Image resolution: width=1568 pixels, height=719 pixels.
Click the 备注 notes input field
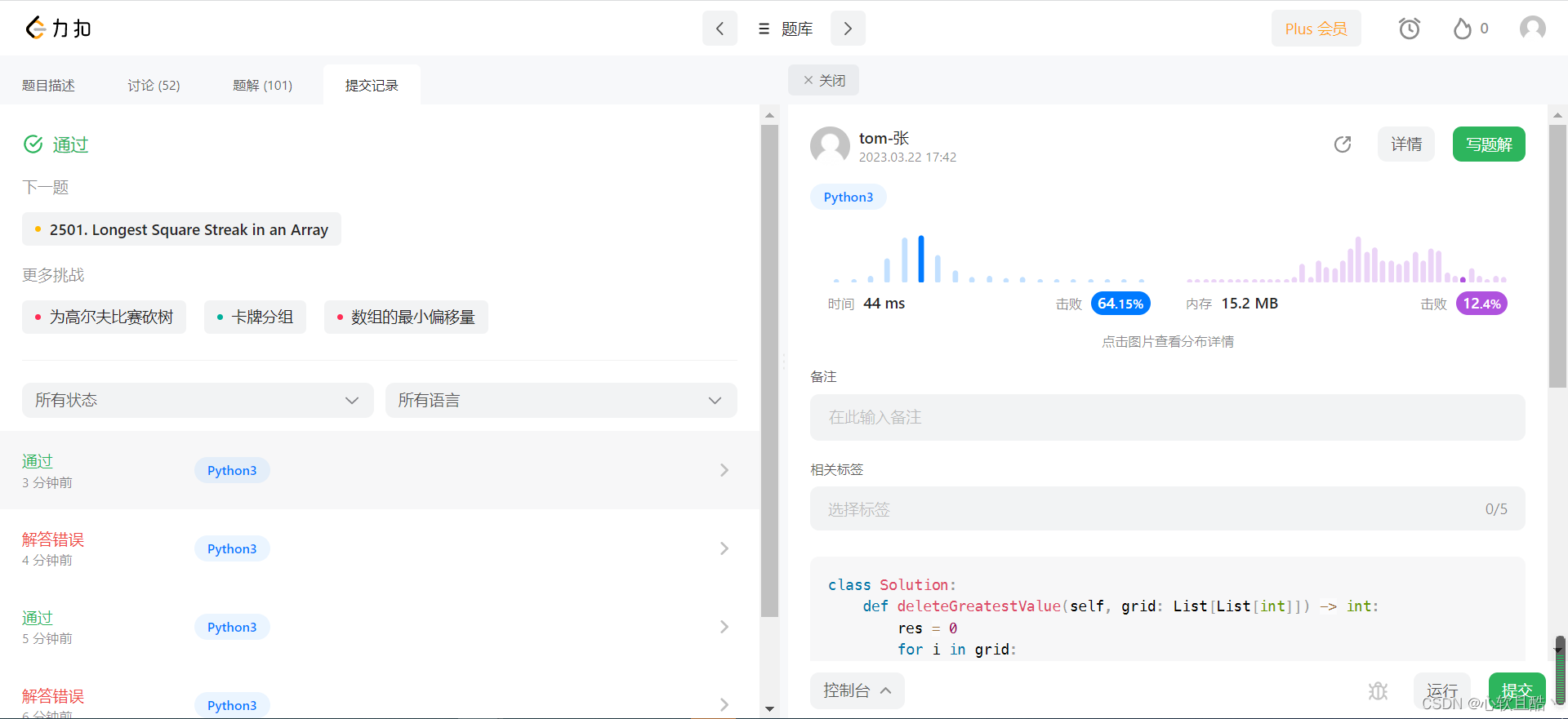(x=1167, y=418)
